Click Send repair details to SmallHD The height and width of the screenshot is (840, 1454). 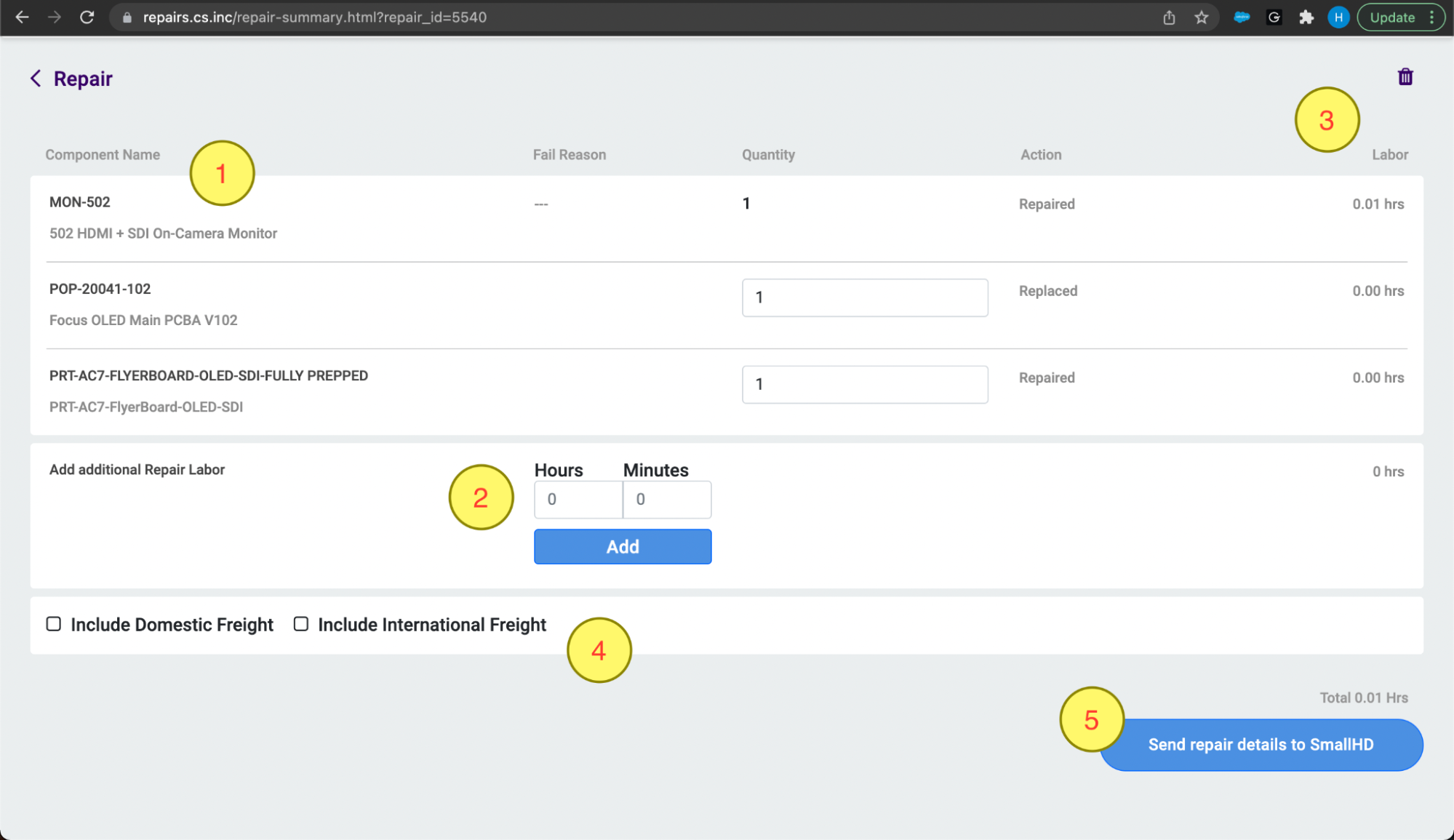pos(1261,745)
